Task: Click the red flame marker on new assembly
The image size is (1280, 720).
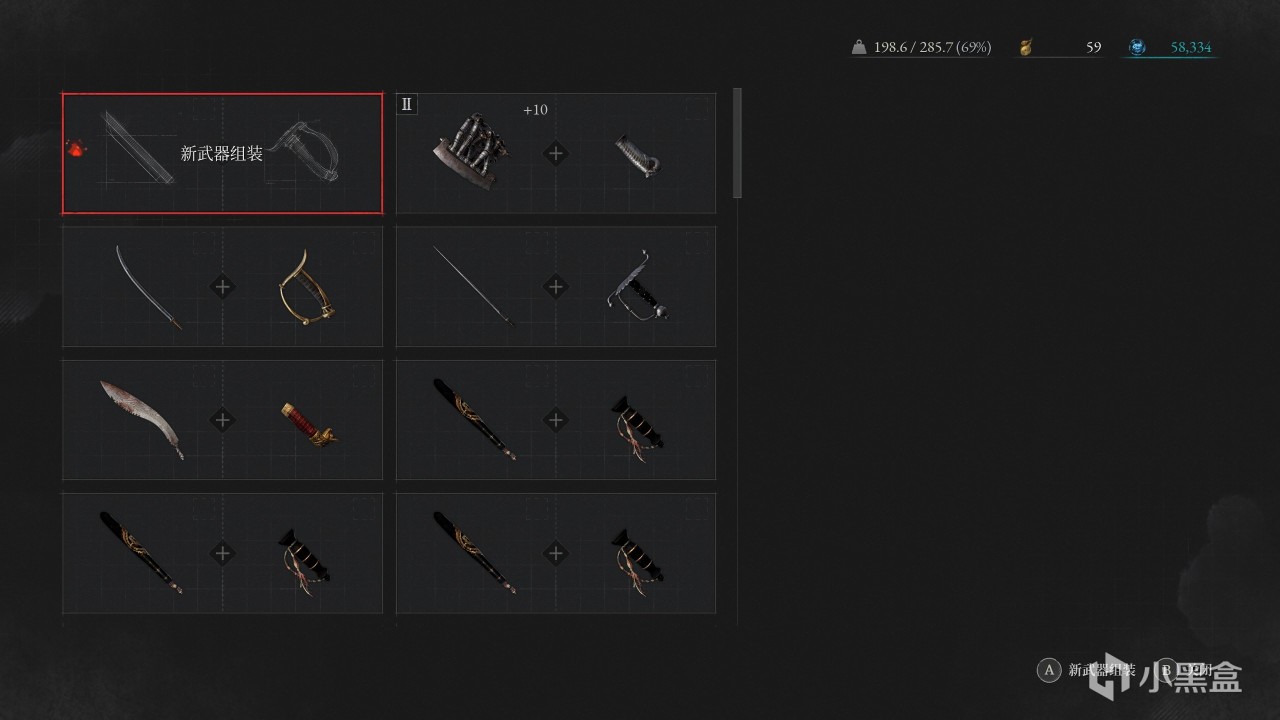Action: [x=75, y=148]
